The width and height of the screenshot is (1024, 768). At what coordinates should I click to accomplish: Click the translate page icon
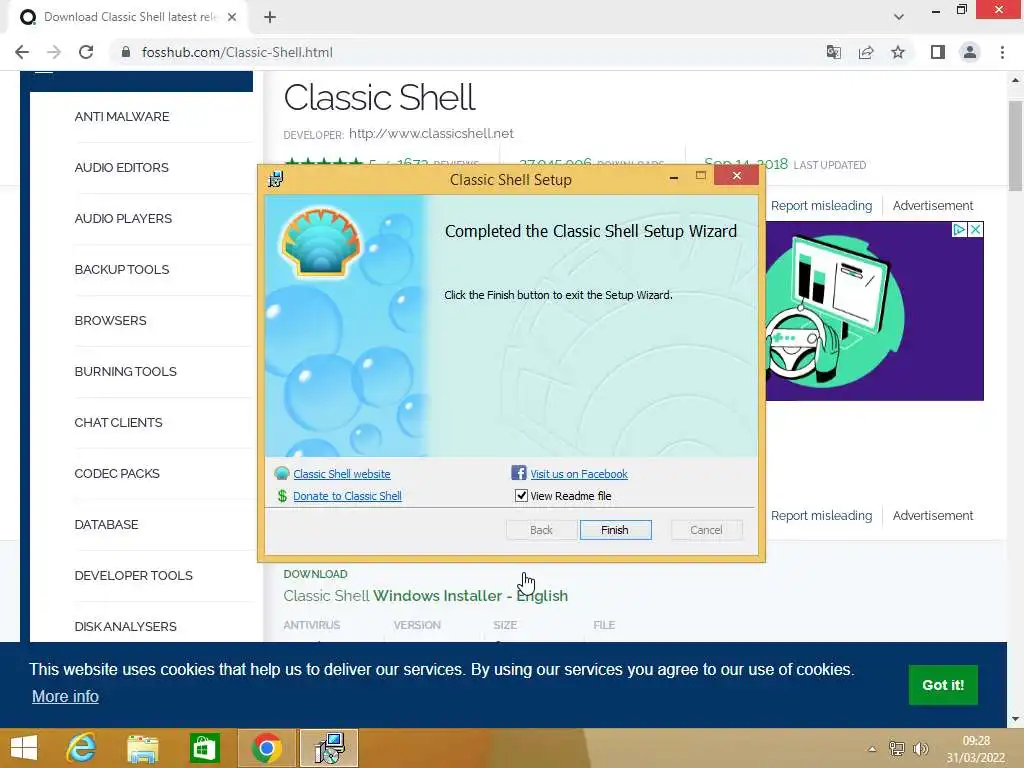pos(833,52)
